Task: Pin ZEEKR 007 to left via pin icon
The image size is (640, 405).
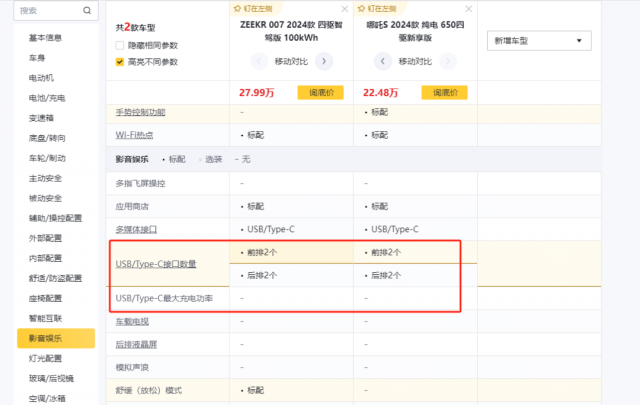Action: (x=237, y=9)
